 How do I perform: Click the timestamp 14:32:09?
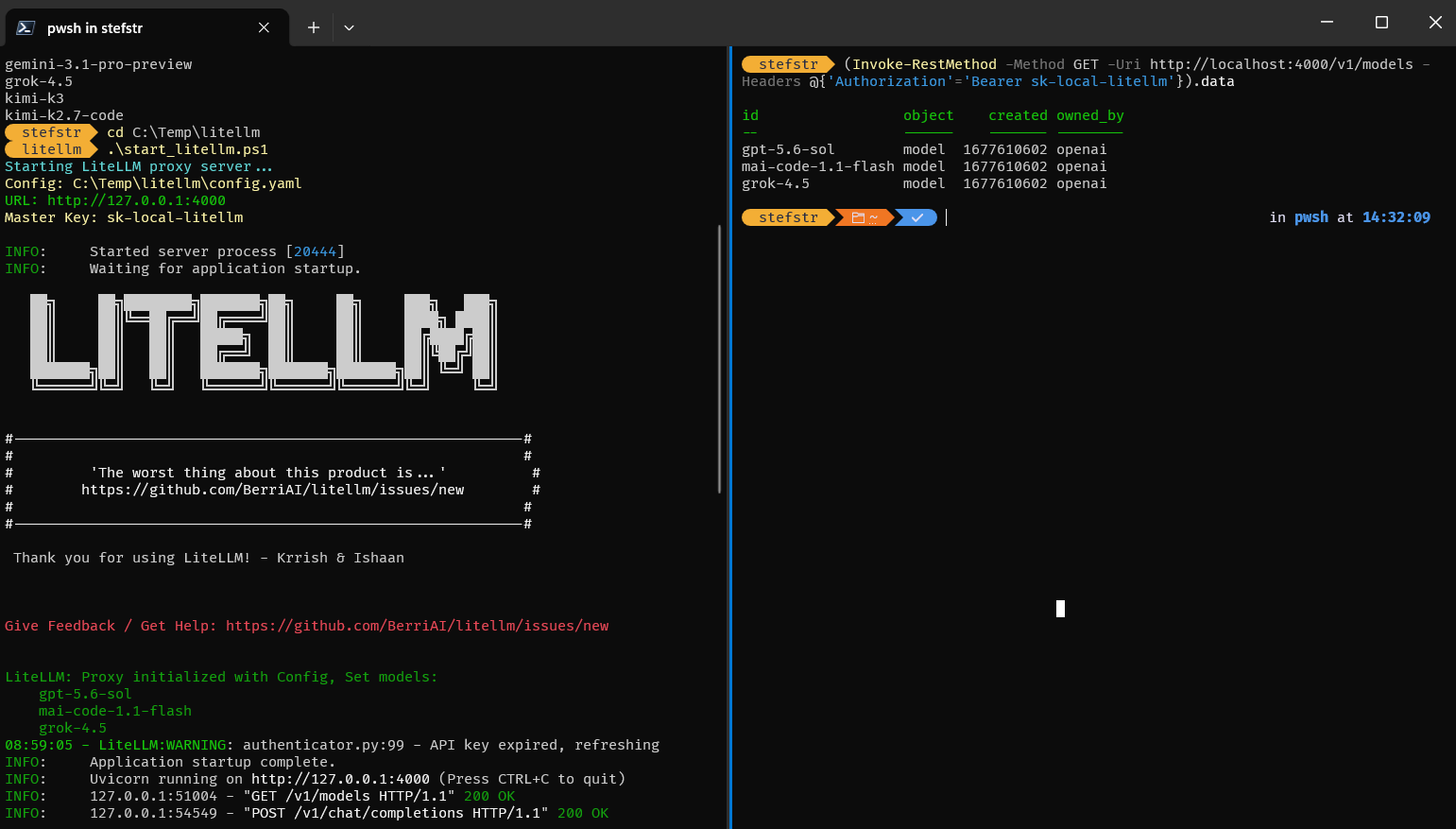[x=1396, y=217]
